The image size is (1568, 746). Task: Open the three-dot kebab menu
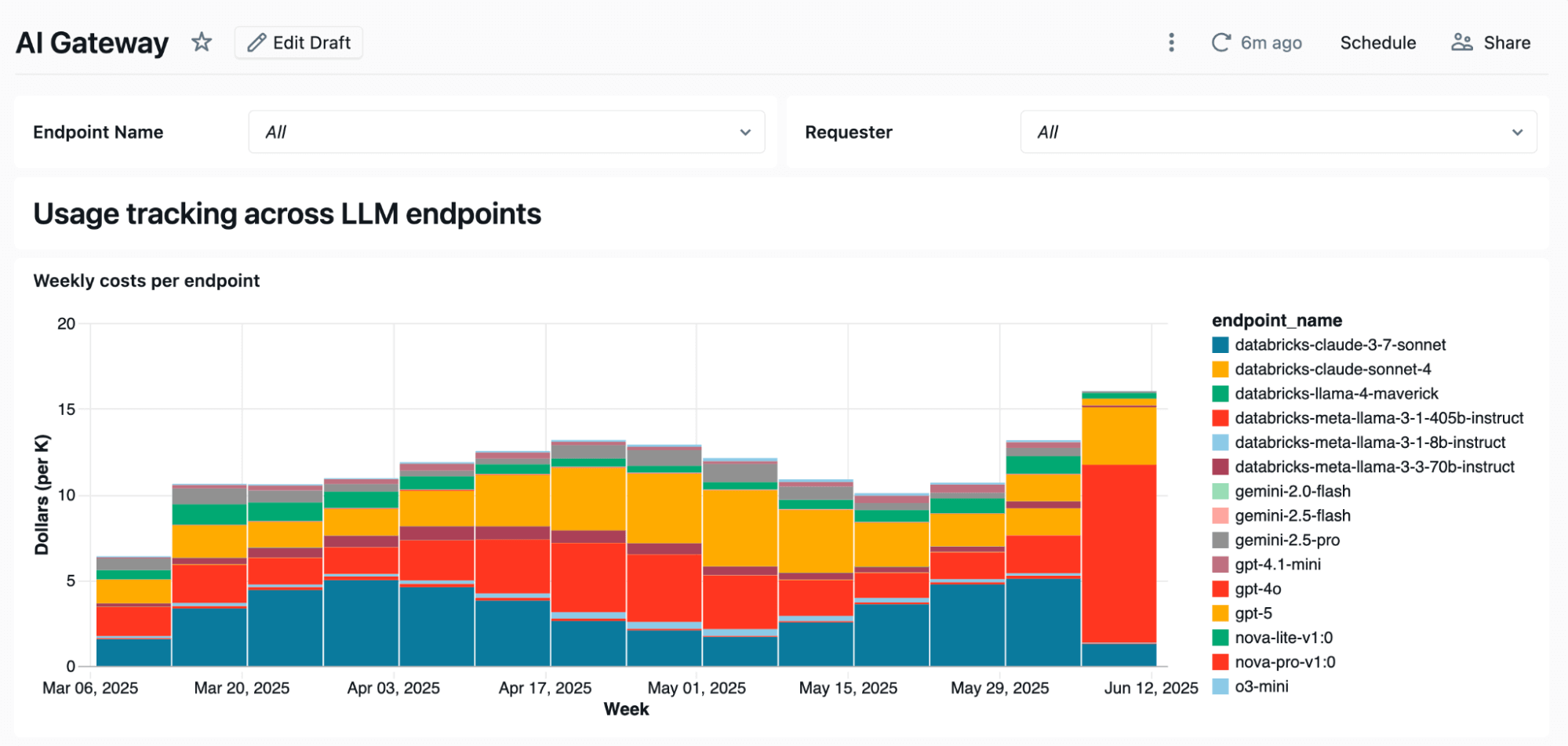1171,42
